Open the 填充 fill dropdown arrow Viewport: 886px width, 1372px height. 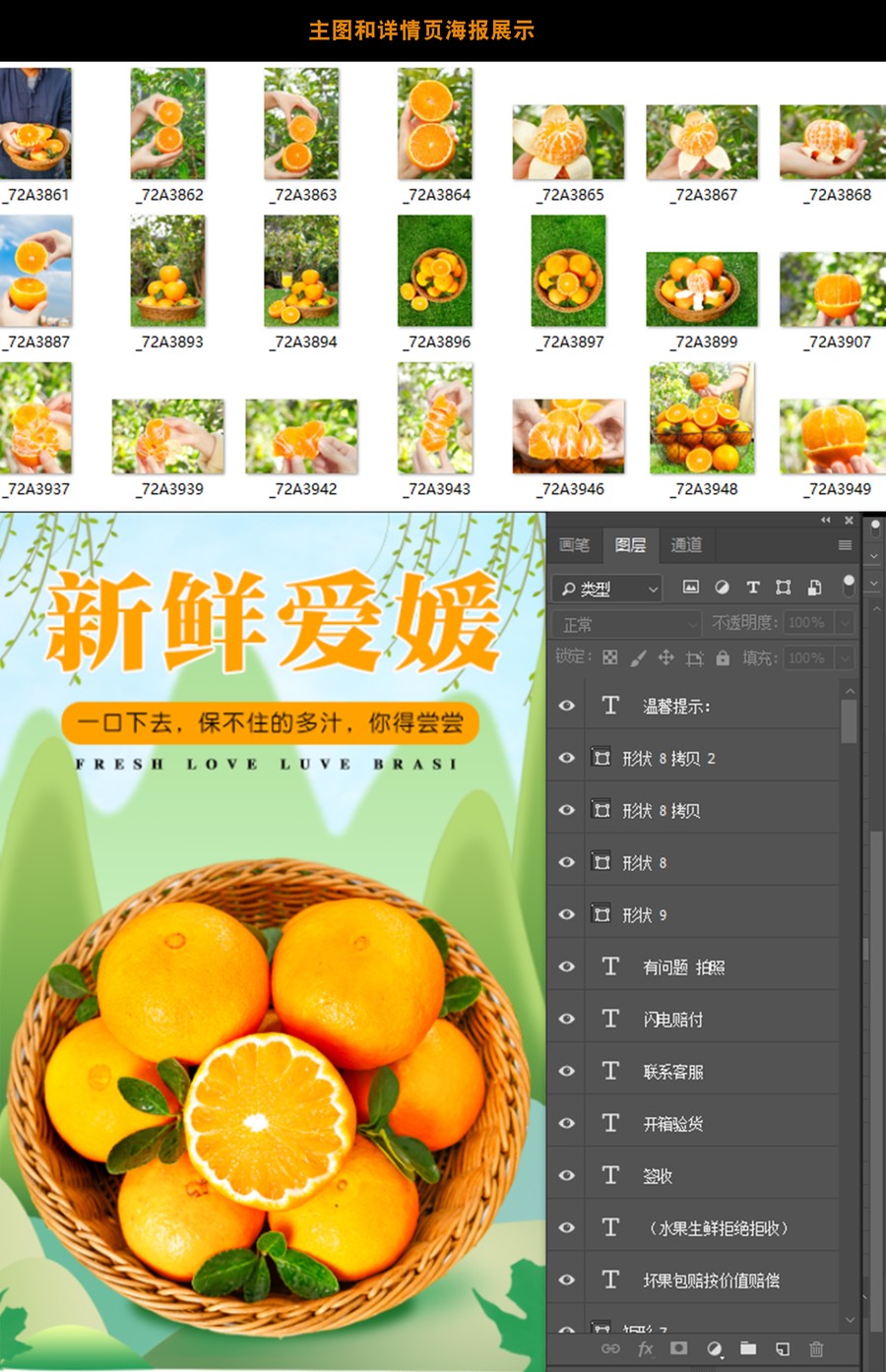tap(845, 657)
